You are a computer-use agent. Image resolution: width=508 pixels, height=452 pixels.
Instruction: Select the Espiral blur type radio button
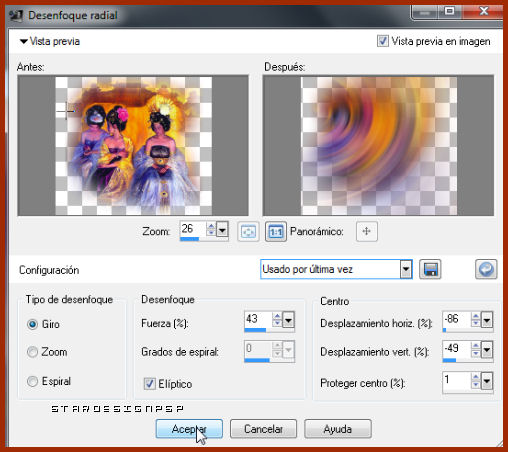click(x=32, y=381)
